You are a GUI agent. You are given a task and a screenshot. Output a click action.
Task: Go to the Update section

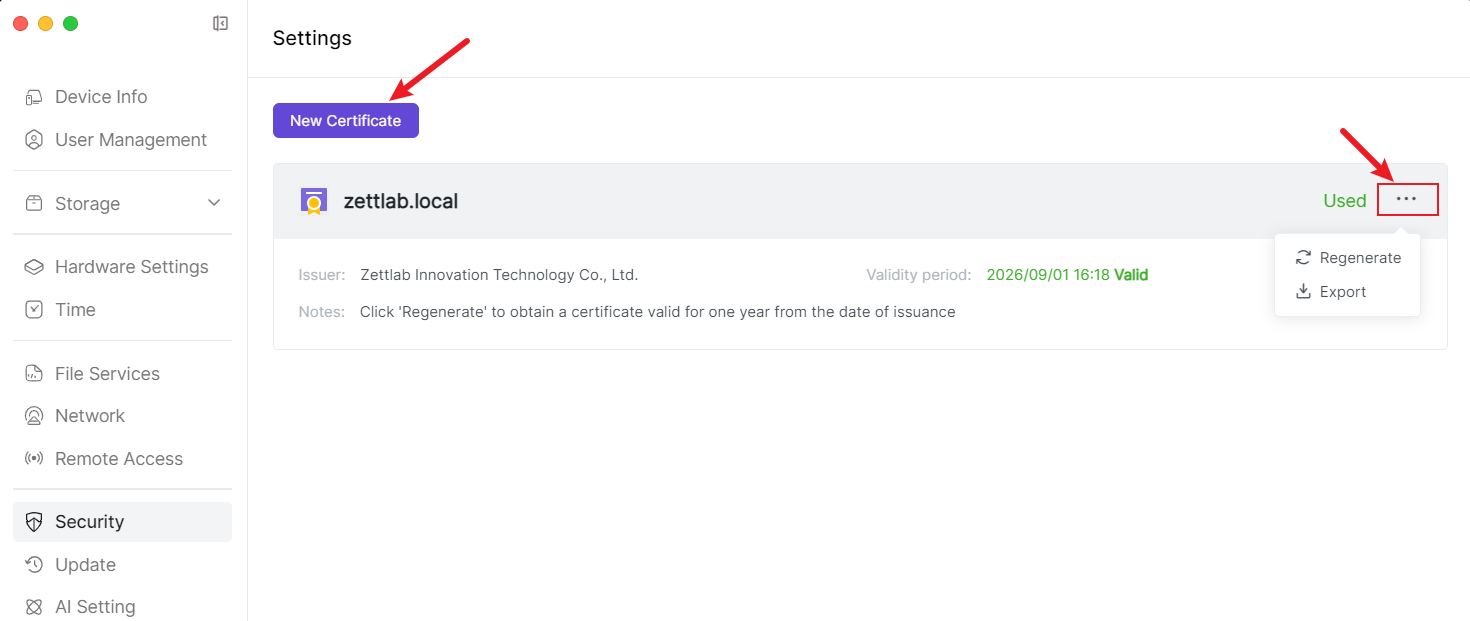85,565
